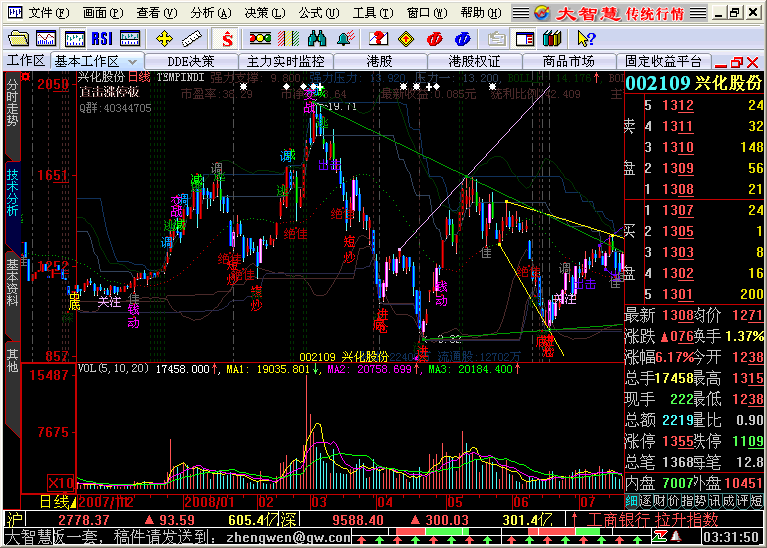The image size is (767, 548).
Task: Click the 沪 Shanghai index value 2778.37
Action: click(x=84, y=520)
